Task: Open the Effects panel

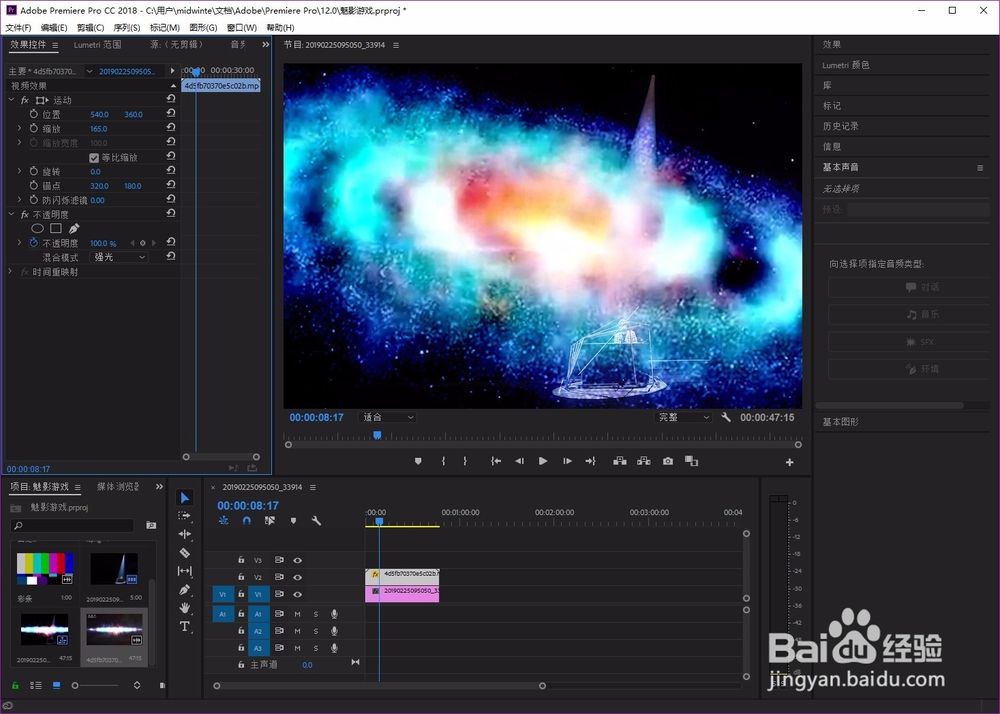Action: [832, 44]
